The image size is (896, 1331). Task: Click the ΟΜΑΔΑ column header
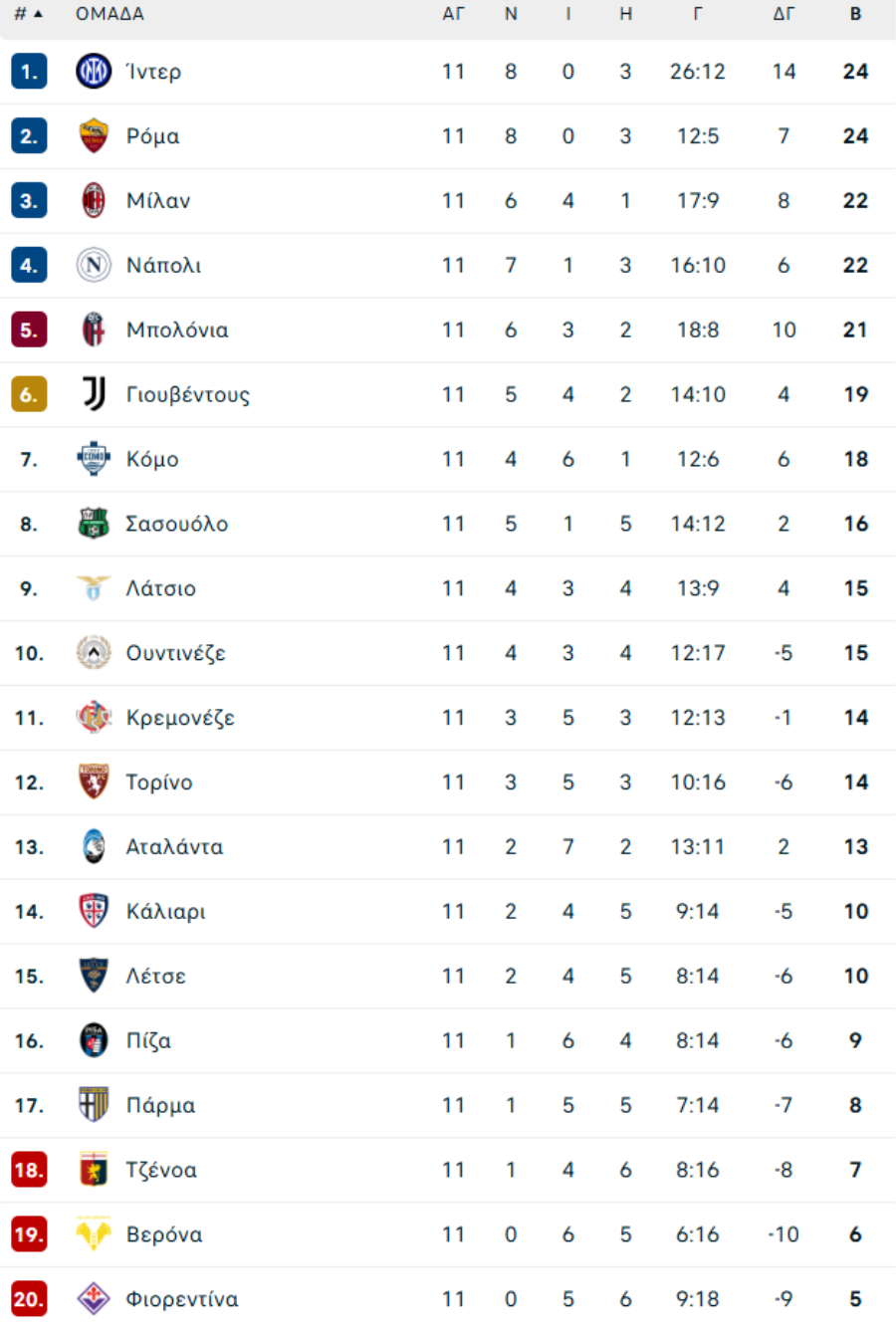110,14
